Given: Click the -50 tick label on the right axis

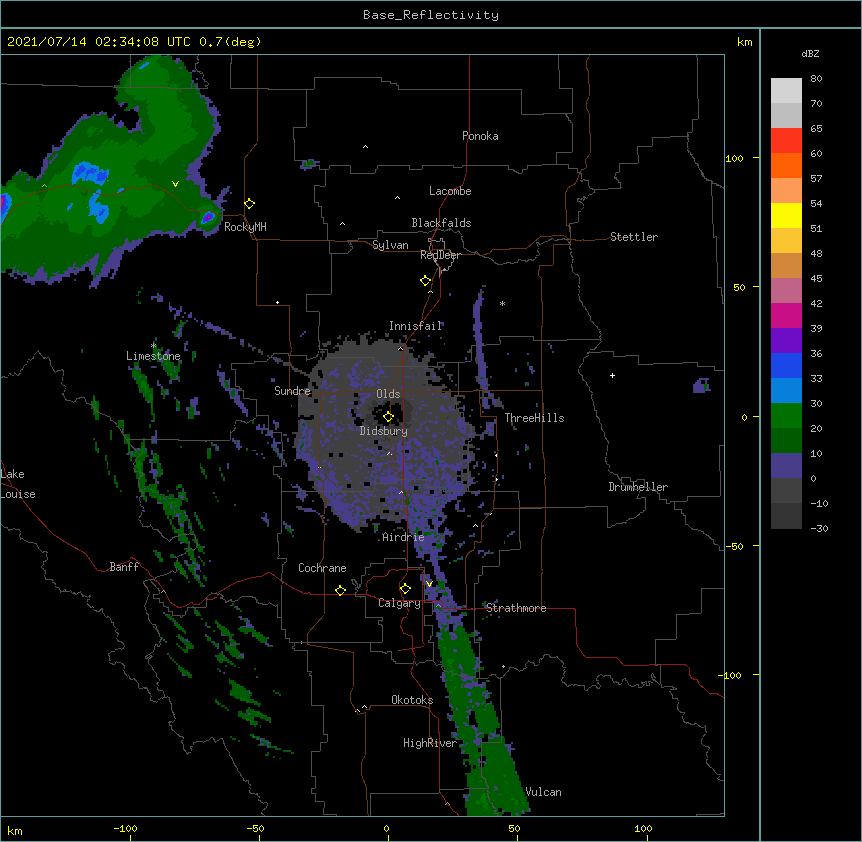Looking at the screenshot, I should [x=734, y=546].
